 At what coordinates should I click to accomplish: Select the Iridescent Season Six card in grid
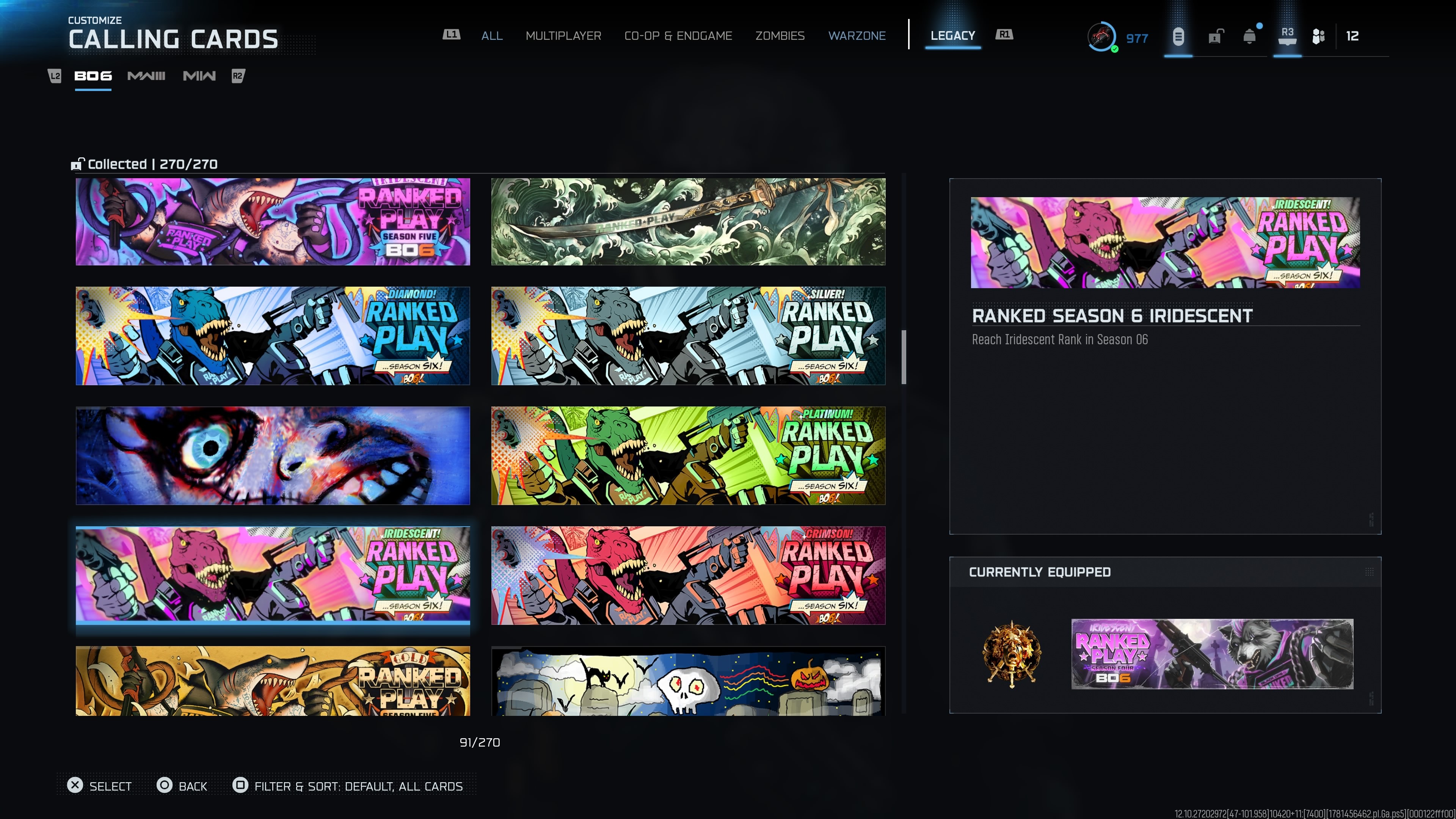click(273, 576)
